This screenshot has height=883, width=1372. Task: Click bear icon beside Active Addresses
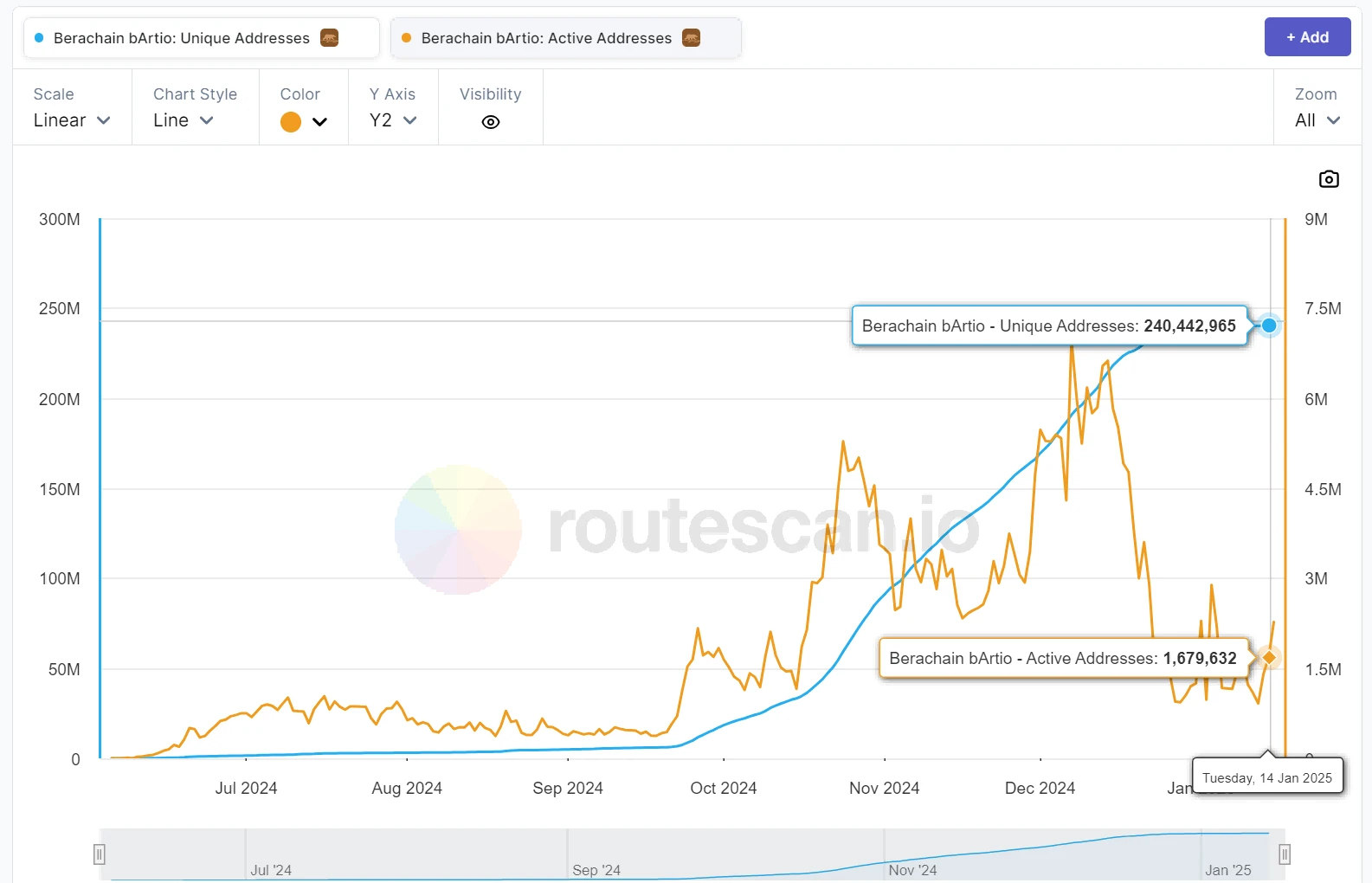(x=691, y=38)
